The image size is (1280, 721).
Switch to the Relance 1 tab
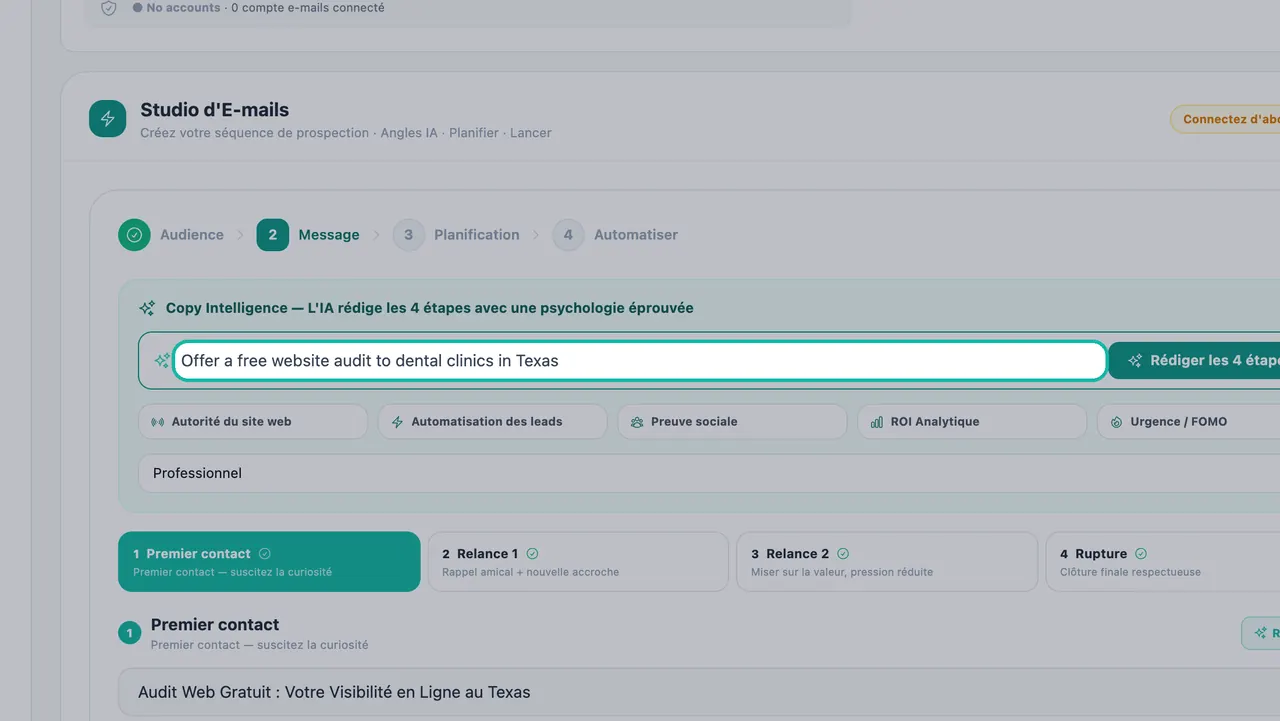pyautogui.click(x=578, y=562)
